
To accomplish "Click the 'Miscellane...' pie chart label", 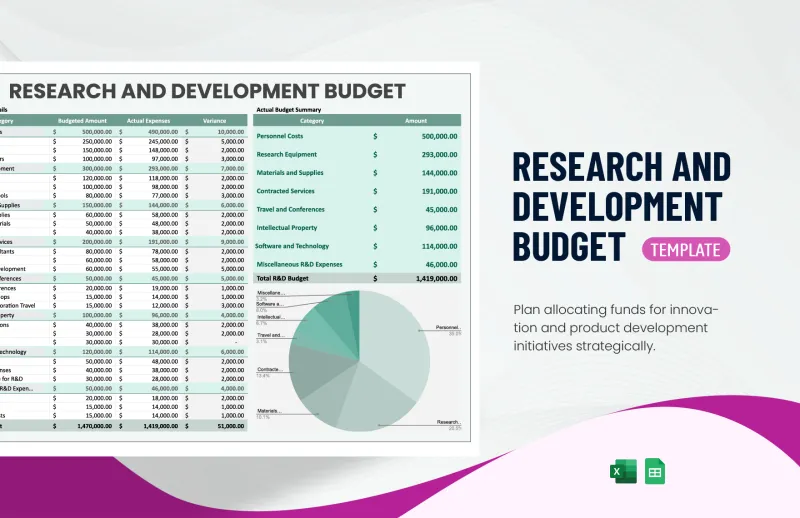I will click(270, 293).
